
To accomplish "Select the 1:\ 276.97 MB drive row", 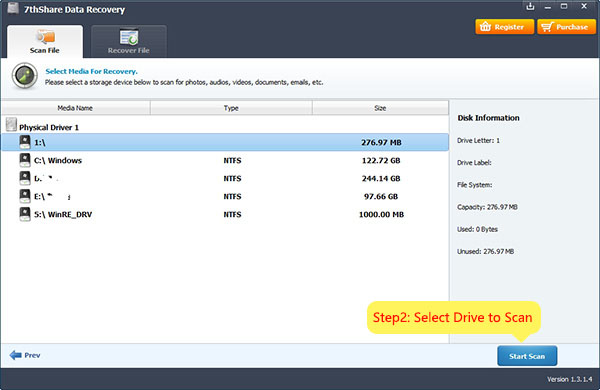I will (225, 142).
